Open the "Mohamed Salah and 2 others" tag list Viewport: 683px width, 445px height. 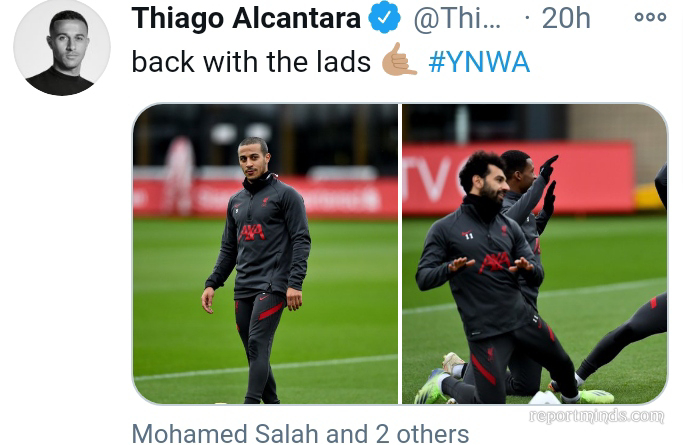click(300, 434)
